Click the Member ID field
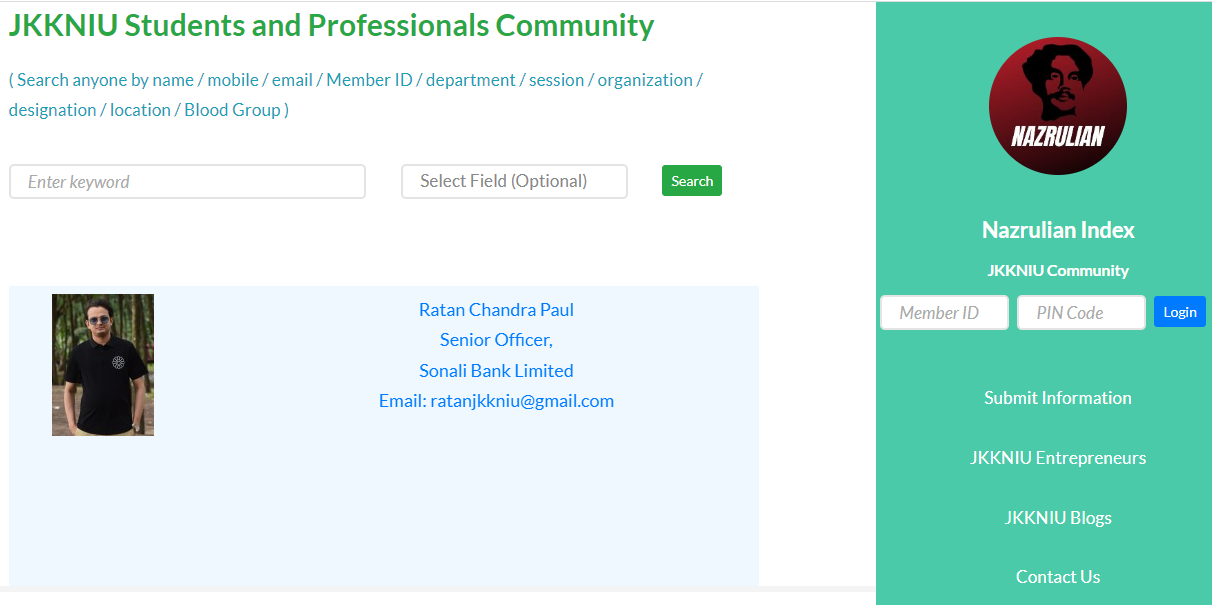The height and width of the screenshot is (605, 1212). click(x=943, y=312)
